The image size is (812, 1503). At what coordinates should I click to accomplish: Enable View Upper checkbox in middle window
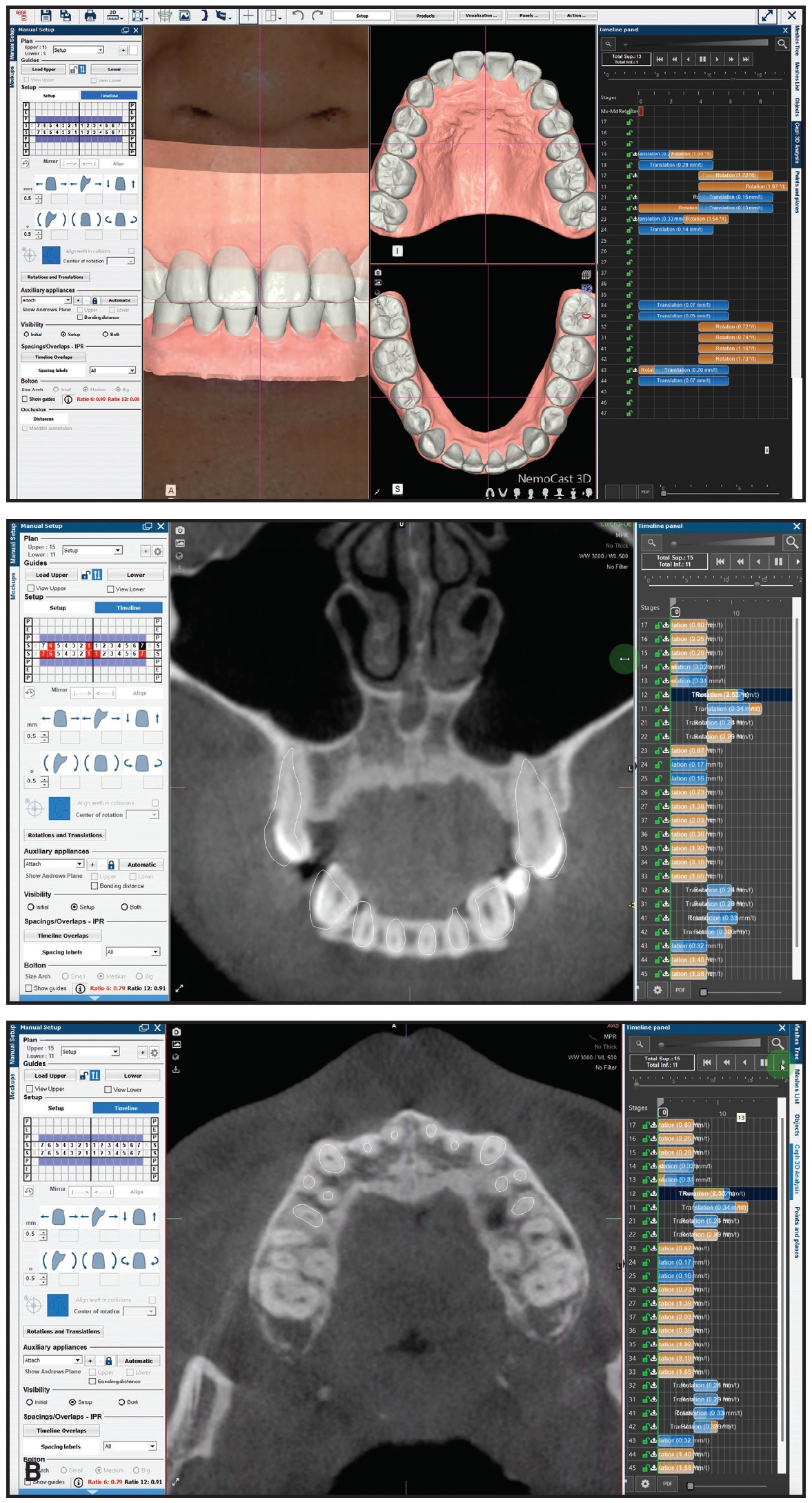coord(30,589)
